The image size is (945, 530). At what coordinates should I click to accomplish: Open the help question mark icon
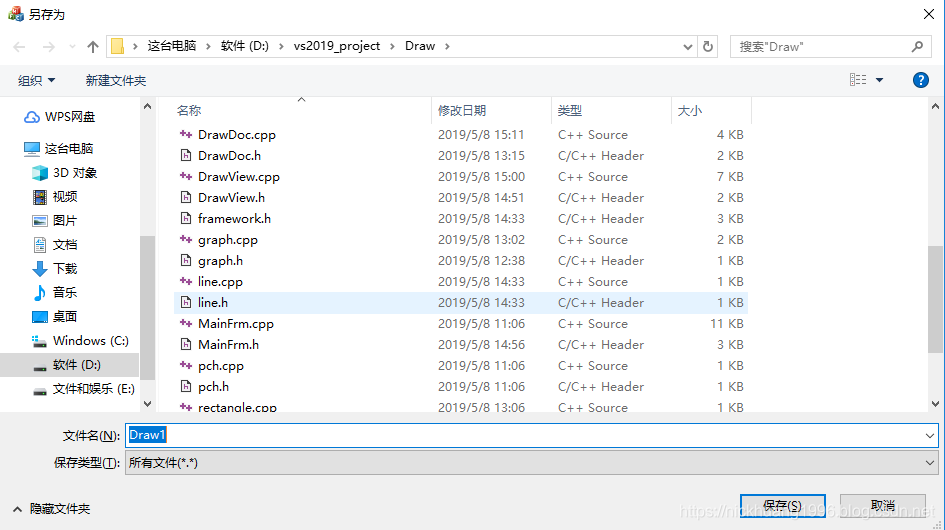click(920, 80)
